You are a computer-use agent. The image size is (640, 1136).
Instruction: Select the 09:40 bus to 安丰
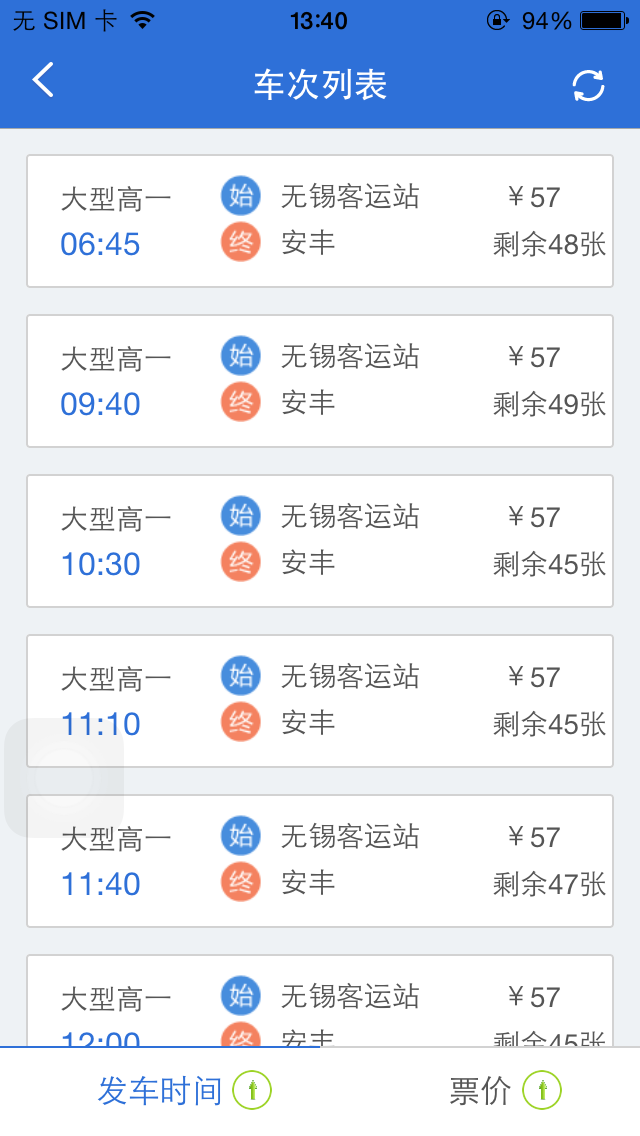pos(320,380)
